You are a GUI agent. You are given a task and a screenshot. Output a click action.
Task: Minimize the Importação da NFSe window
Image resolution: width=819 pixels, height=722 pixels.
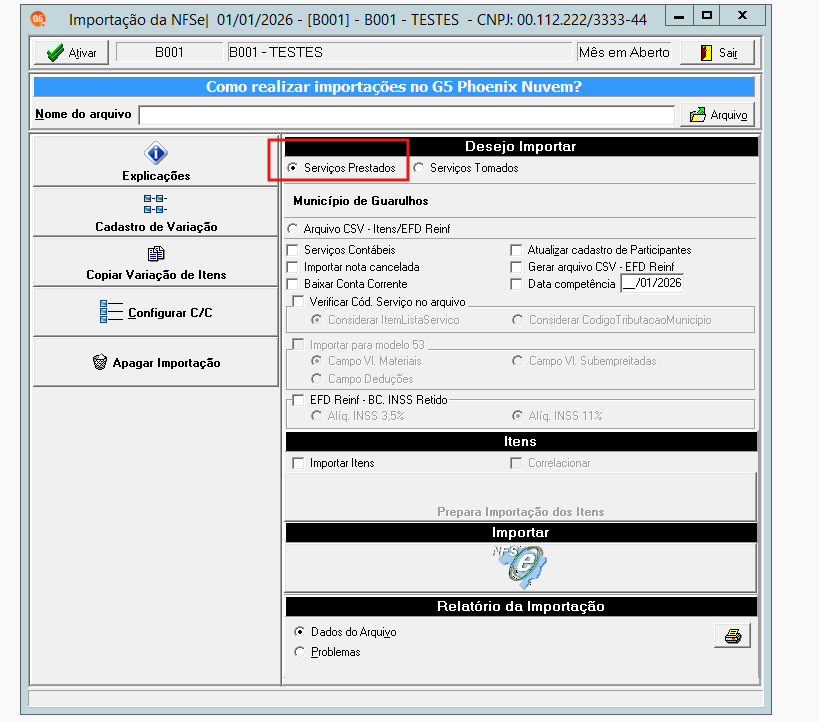pyautogui.click(x=679, y=16)
